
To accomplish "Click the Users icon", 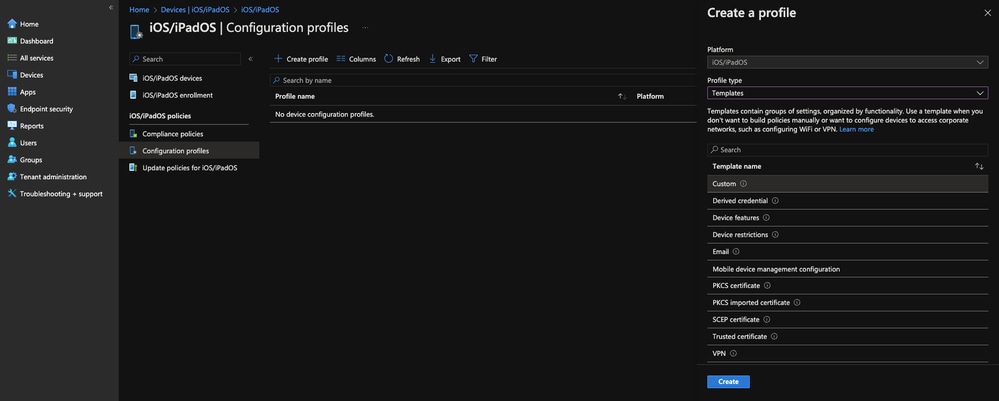I will 11,143.
